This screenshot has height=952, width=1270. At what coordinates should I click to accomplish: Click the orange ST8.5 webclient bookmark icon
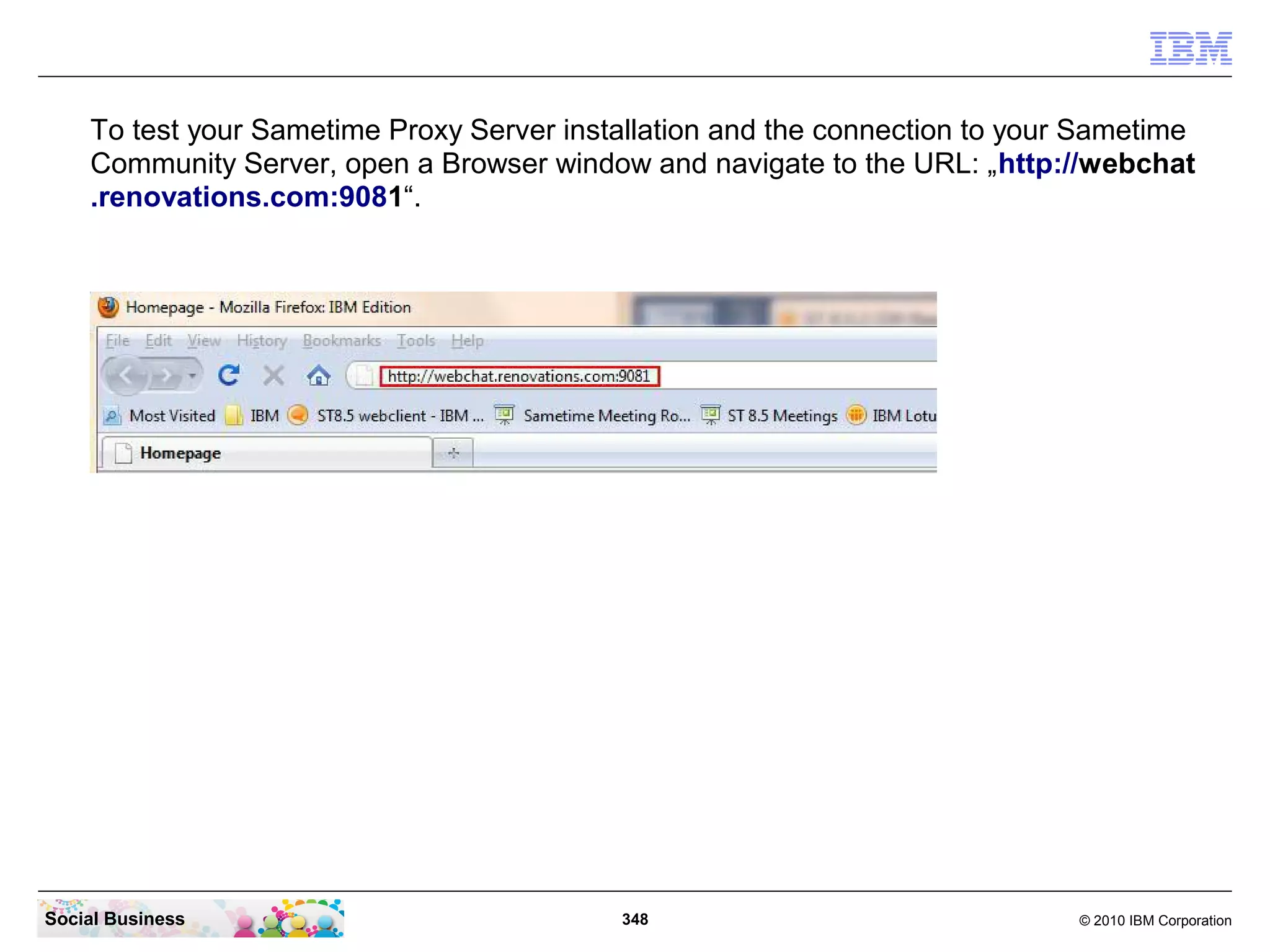(x=298, y=415)
